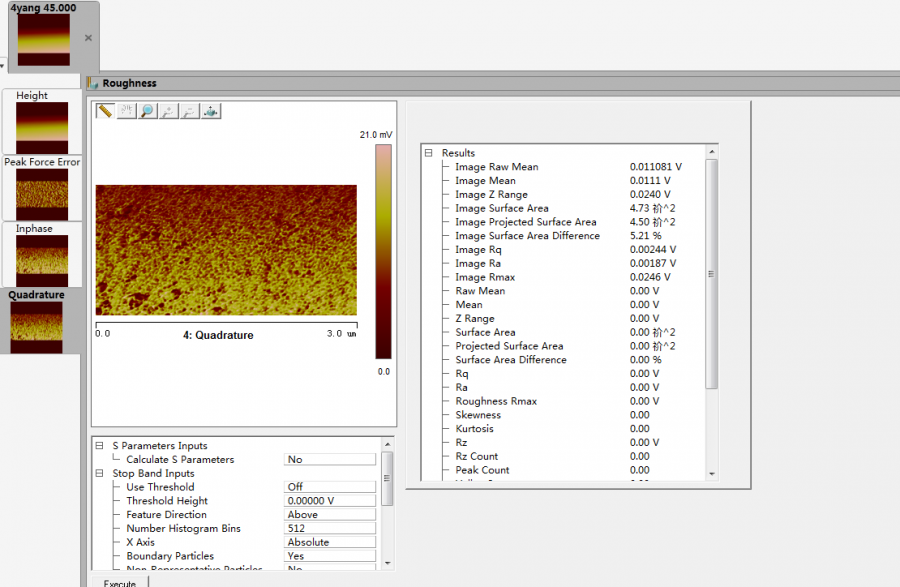Click the zoom-in icon right of magnifier

(169, 111)
